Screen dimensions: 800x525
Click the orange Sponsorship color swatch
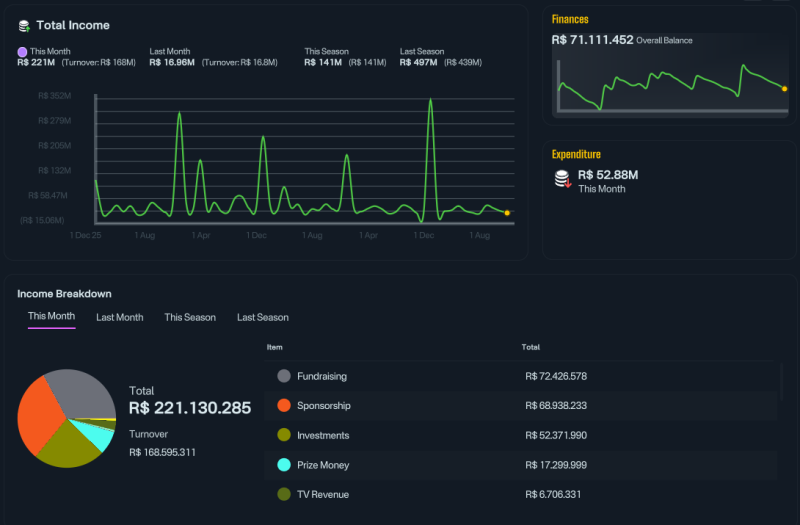pyautogui.click(x=284, y=406)
